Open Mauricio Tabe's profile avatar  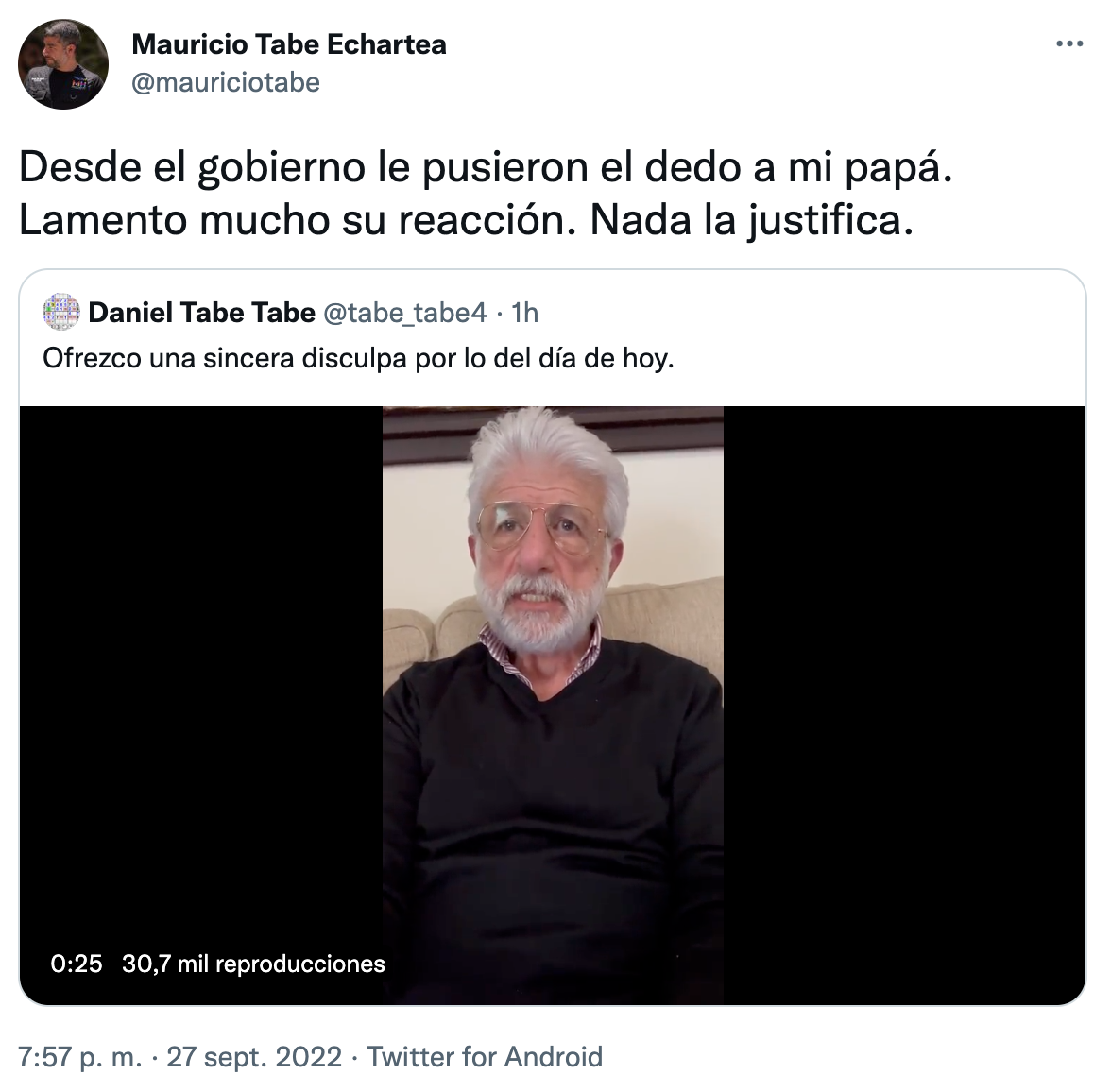click(x=63, y=64)
